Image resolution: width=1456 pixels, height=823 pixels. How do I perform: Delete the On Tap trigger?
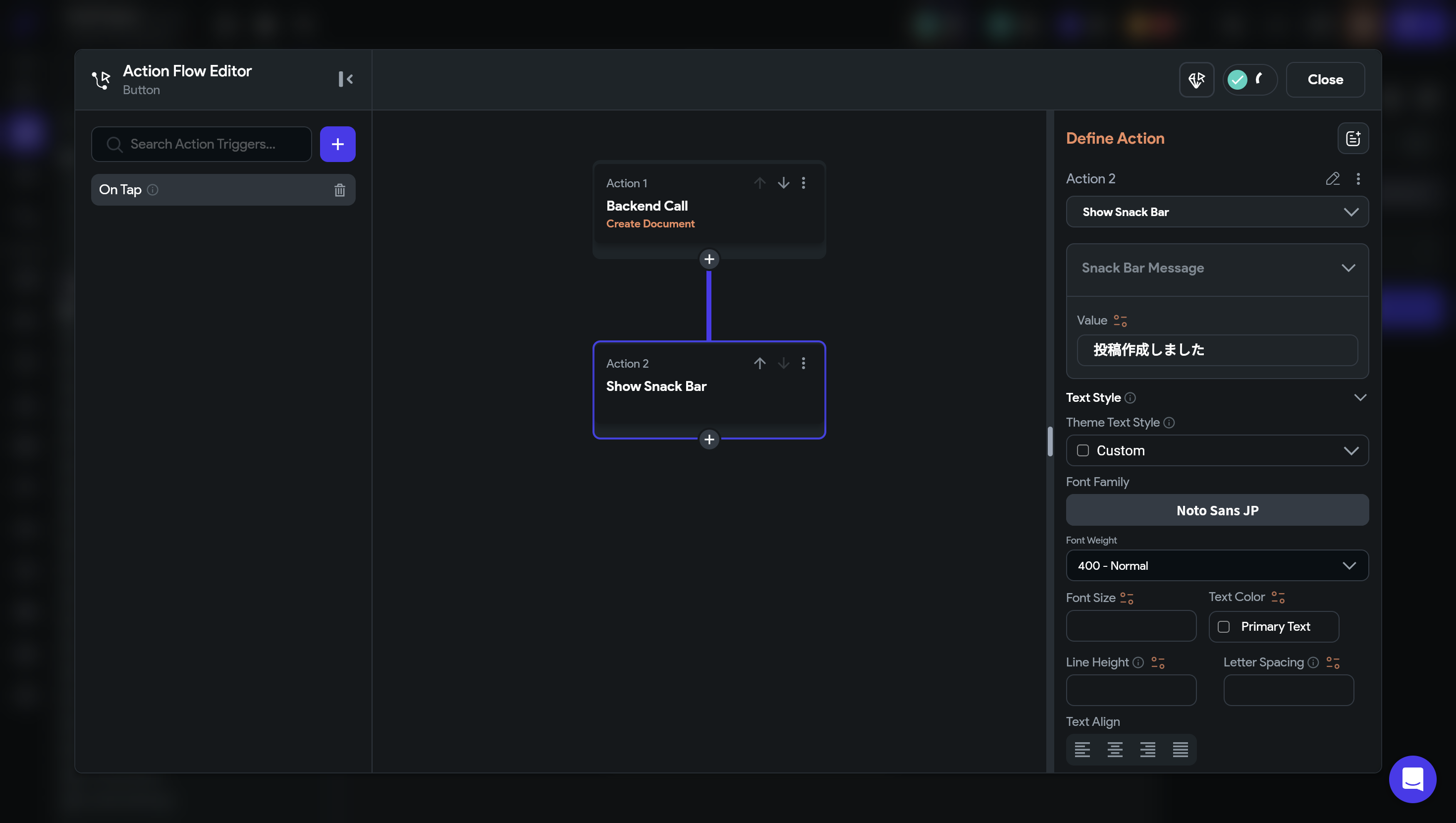coord(339,190)
